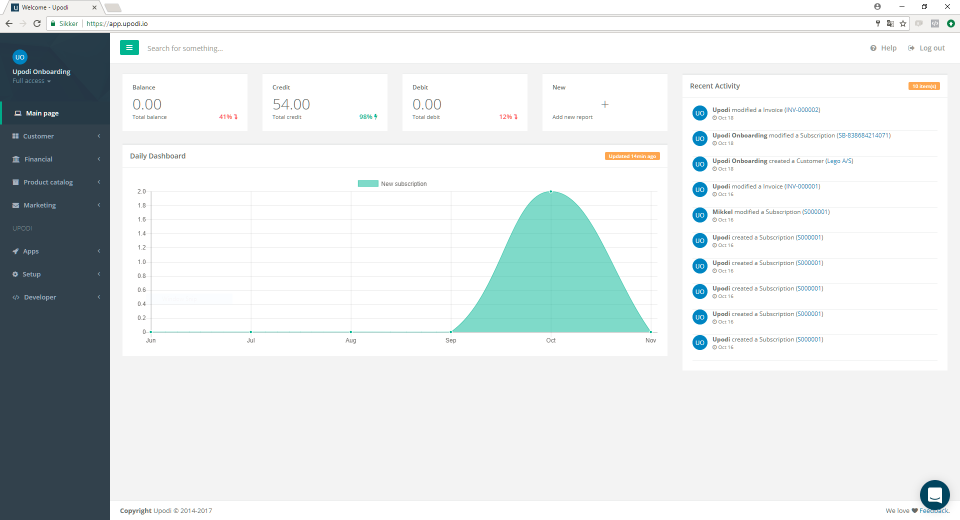Expand the Customer sidebar menu

coord(55,136)
